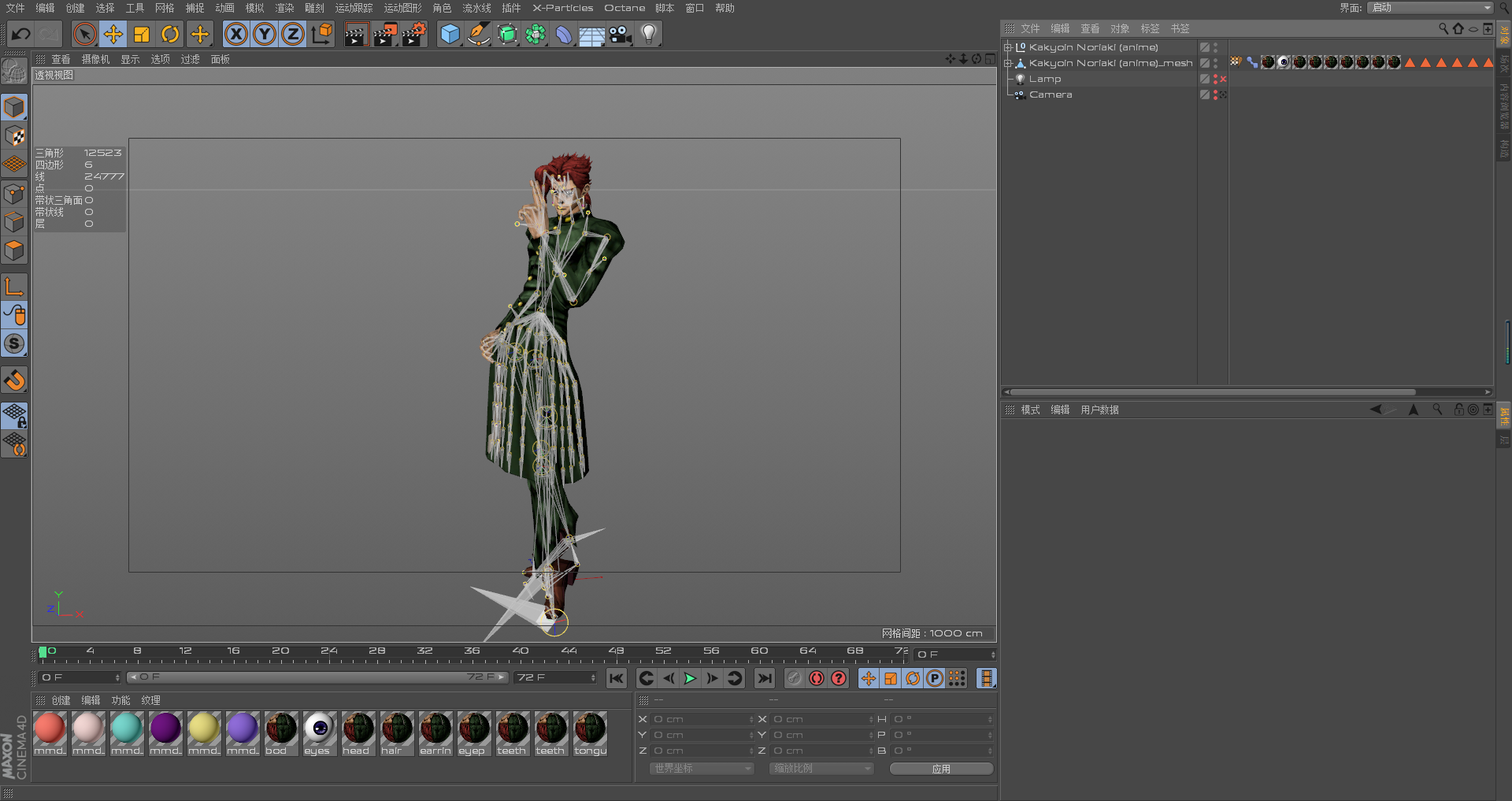Open 缩放比例 dropdown
1512x801 pixels.
(x=821, y=769)
